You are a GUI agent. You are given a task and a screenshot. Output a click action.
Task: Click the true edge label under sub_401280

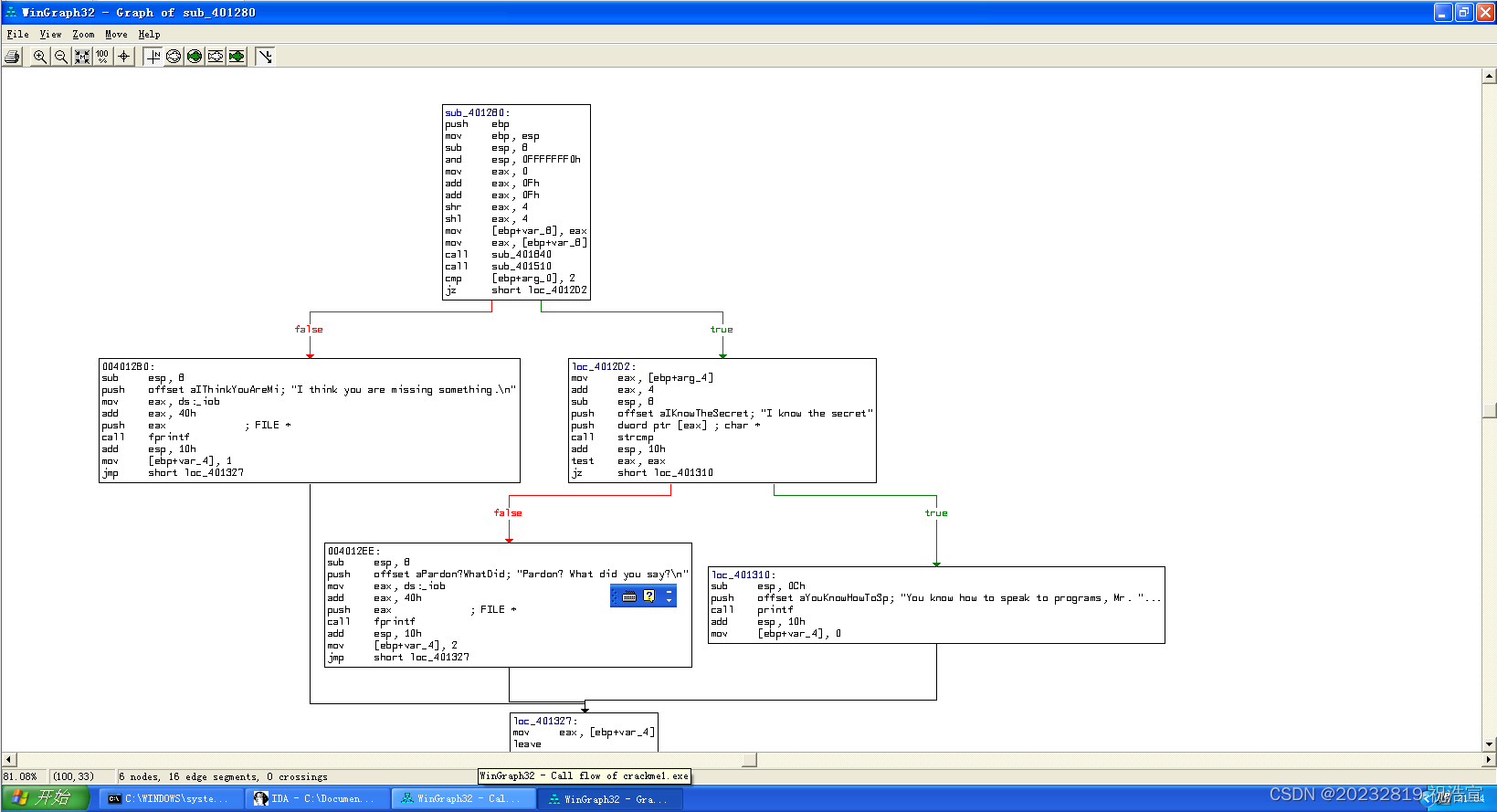pos(722,330)
